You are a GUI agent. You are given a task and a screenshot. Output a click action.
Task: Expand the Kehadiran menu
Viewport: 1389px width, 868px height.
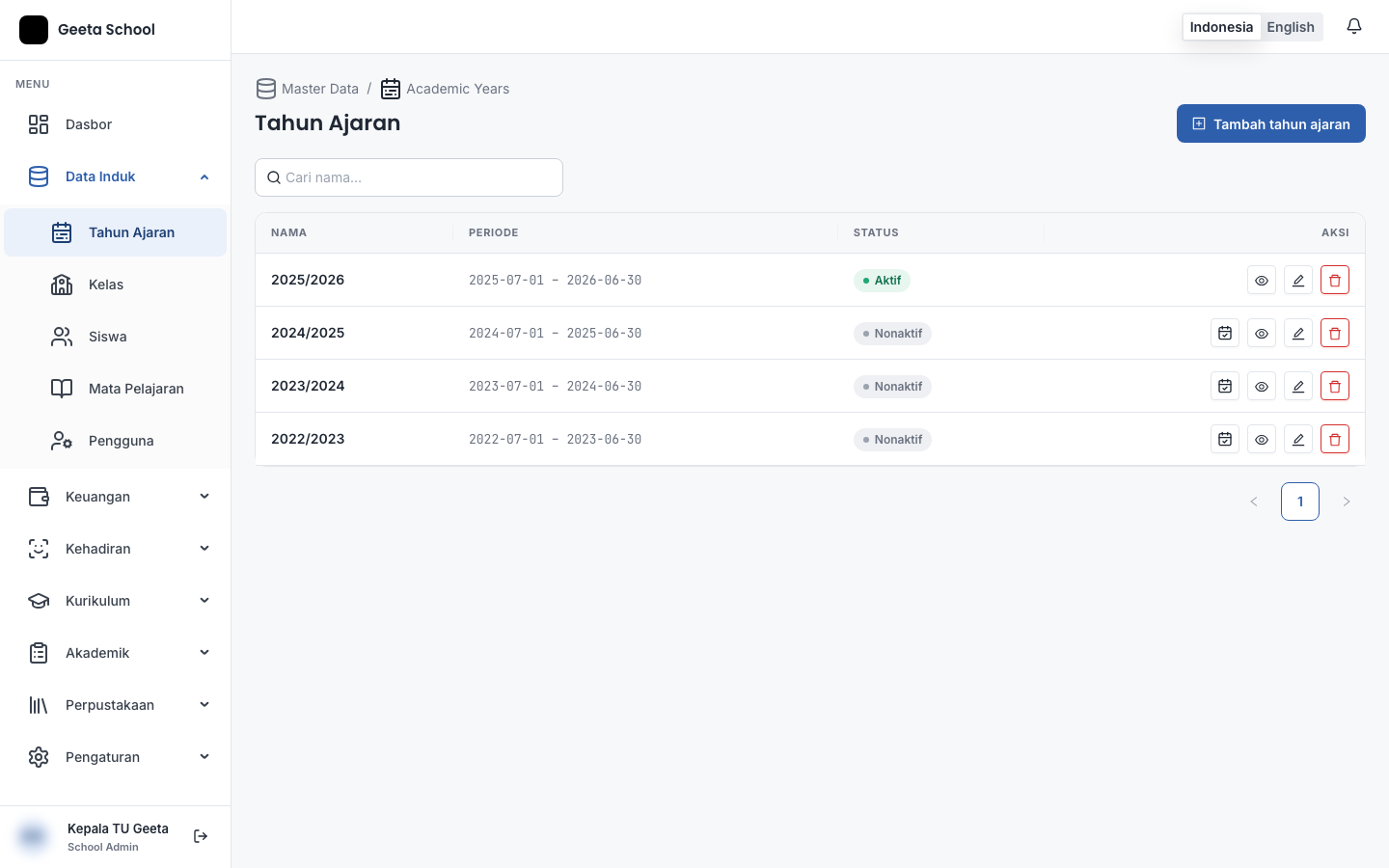point(116,549)
